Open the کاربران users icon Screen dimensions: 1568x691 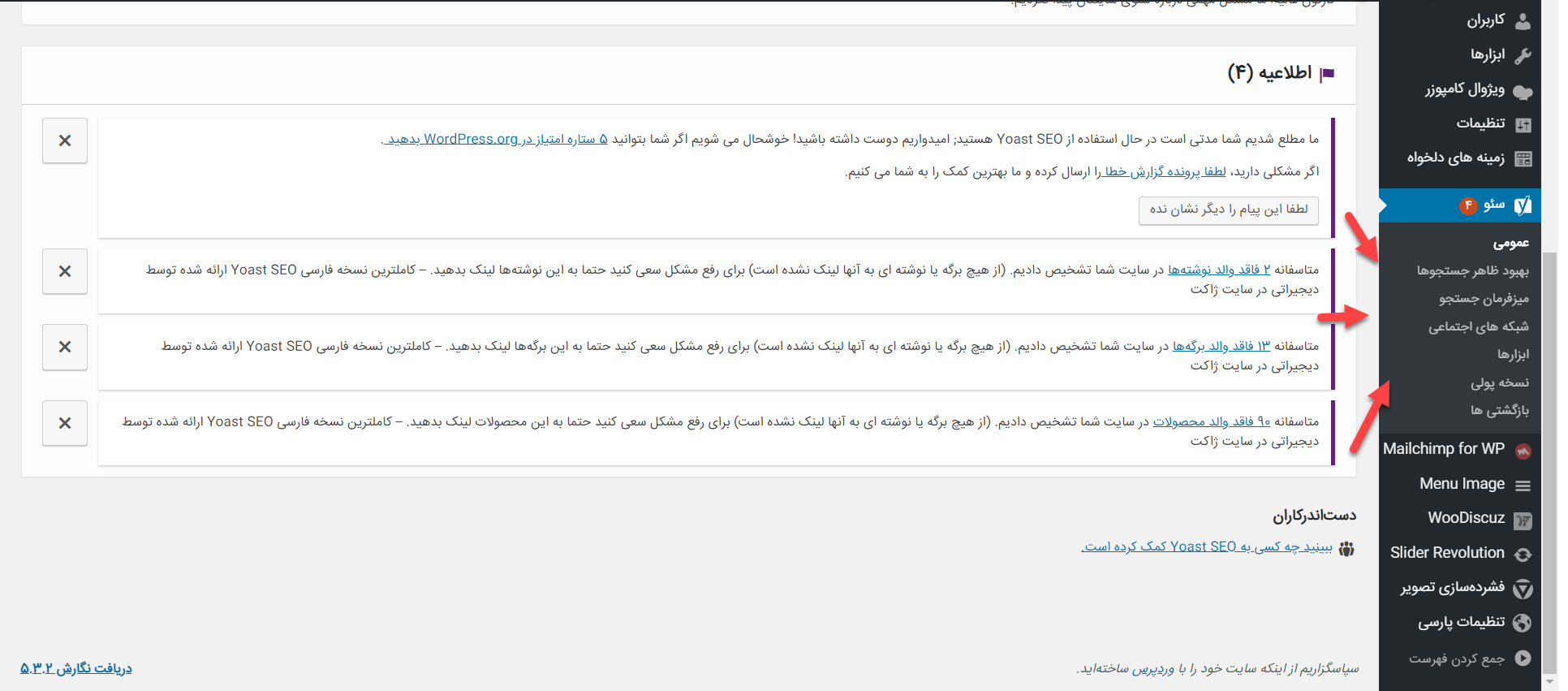[1523, 21]
